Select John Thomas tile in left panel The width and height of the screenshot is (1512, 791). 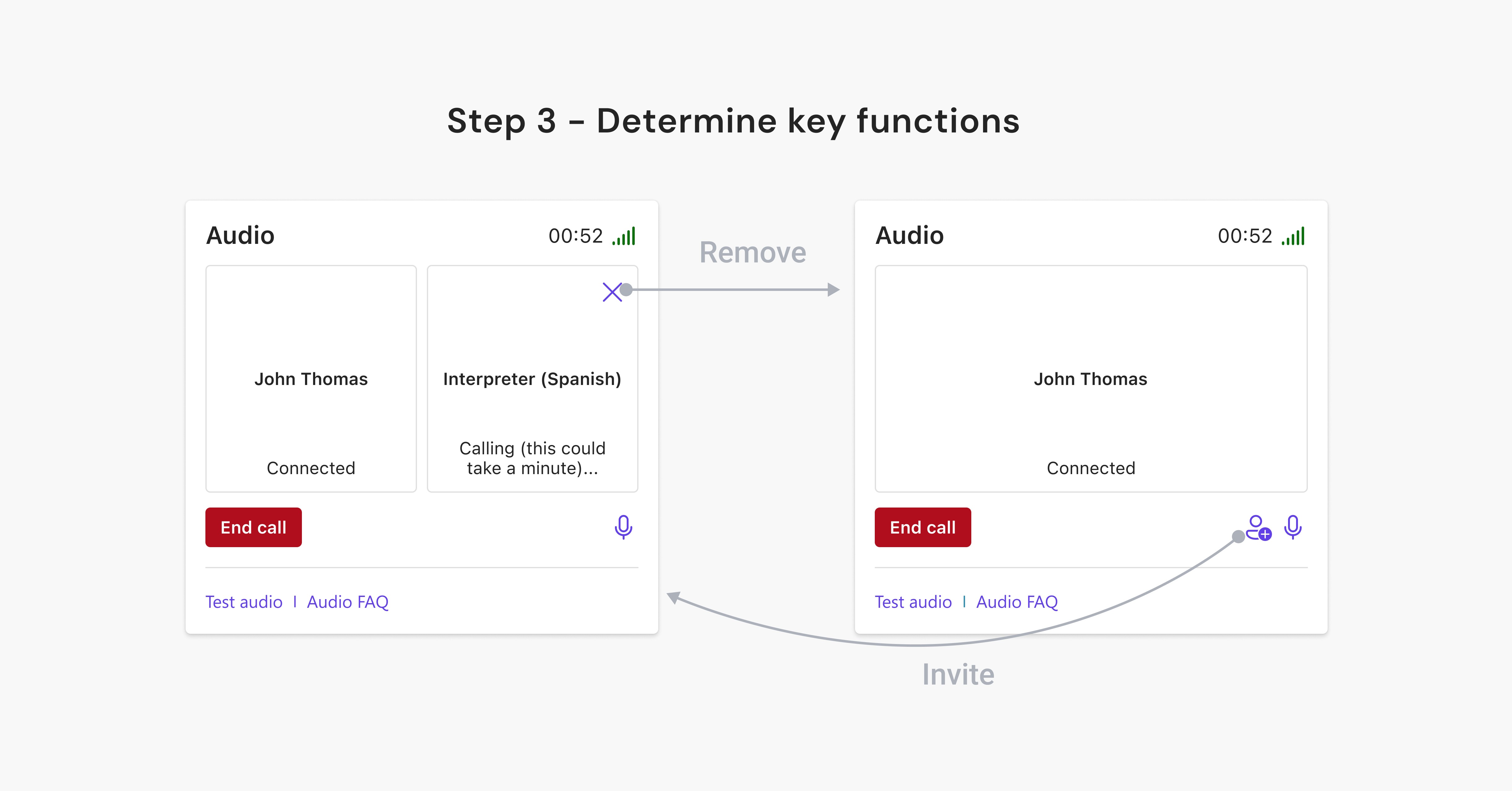pos(311,379)
